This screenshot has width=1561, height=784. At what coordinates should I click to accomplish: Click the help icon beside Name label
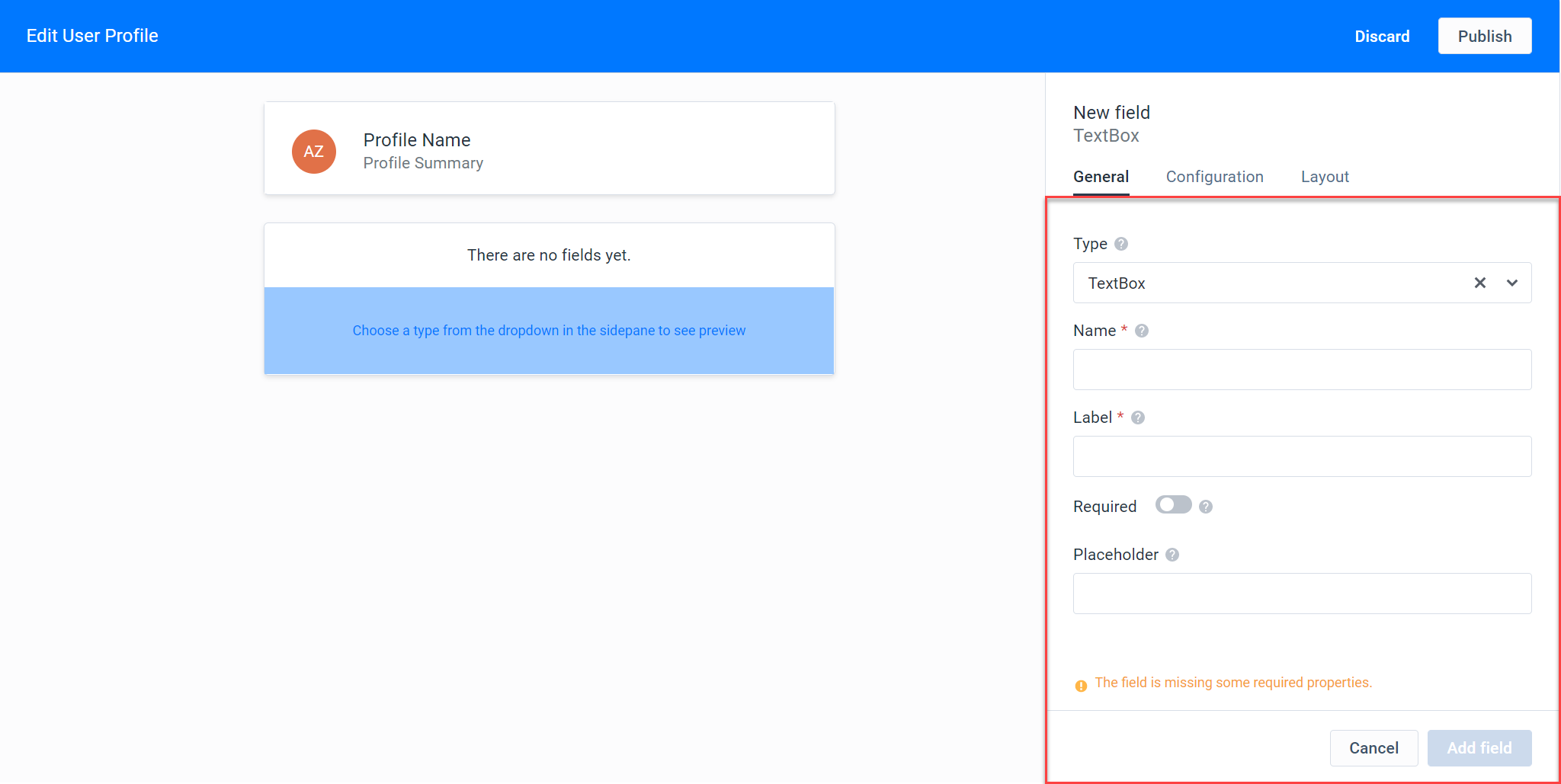coord(1141,331)
